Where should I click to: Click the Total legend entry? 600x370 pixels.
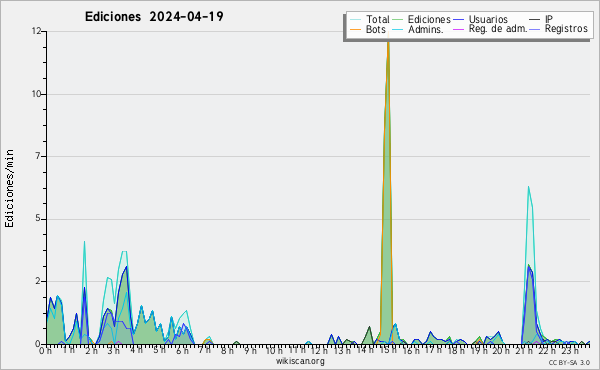(370, 19)
